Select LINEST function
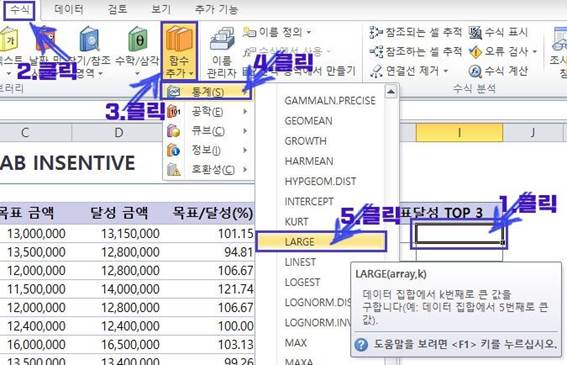The height and width of the screenshot is (365, 567). coord(300,262)
